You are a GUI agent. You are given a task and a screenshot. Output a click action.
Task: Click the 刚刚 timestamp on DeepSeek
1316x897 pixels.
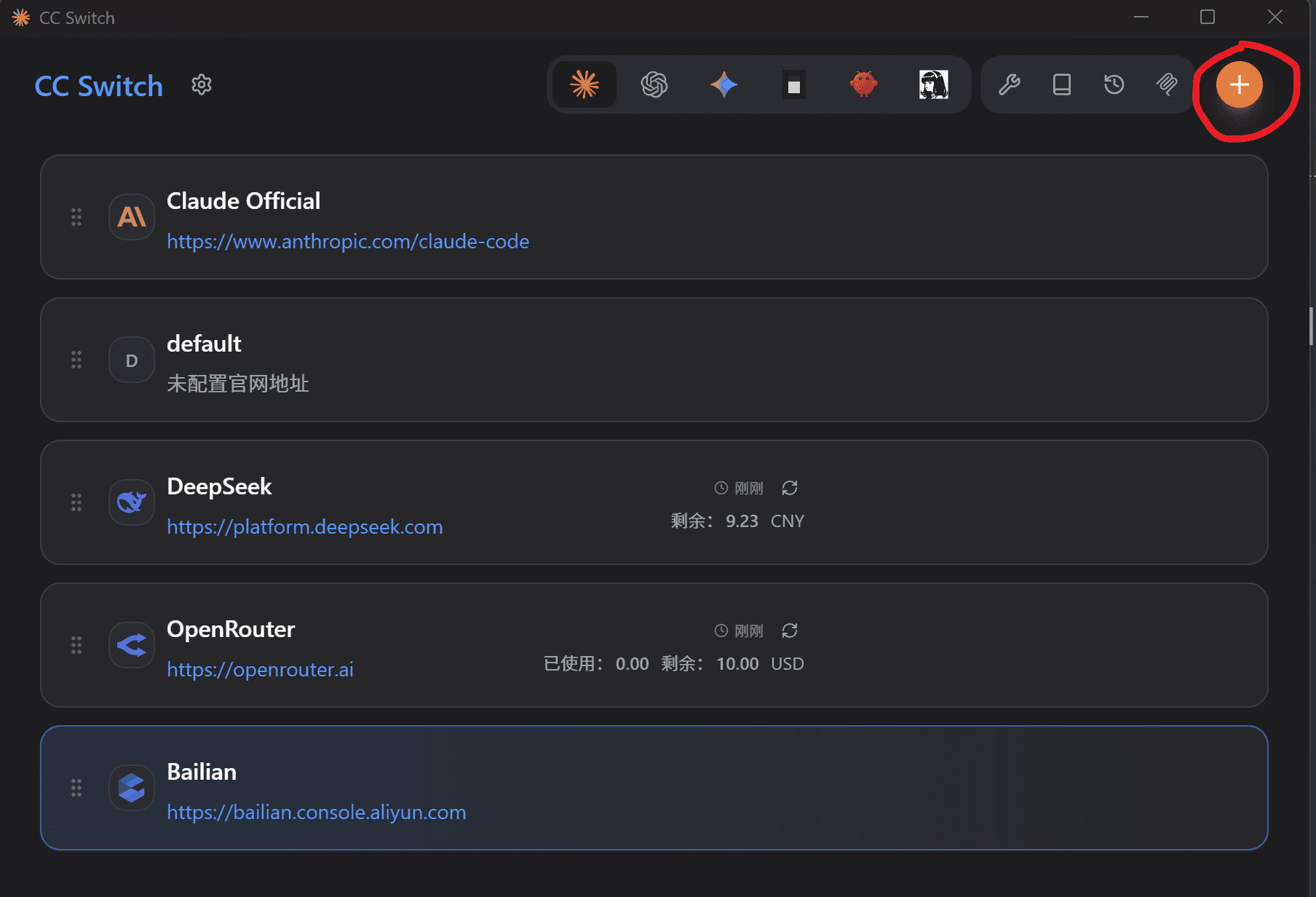(749, 488)
